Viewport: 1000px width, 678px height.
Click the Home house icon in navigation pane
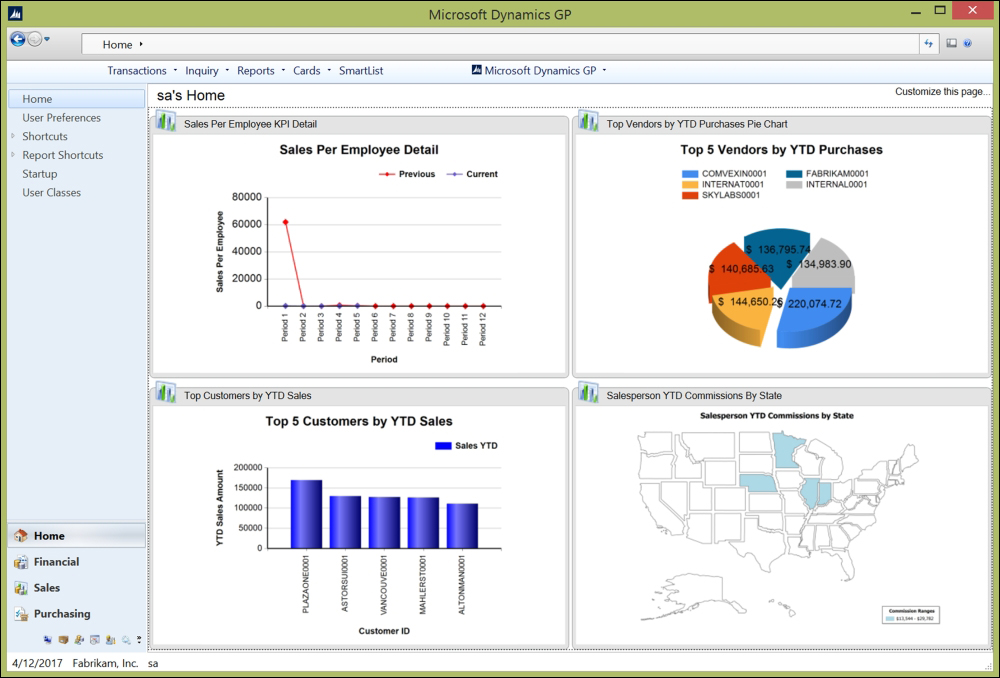[x=21, y=536]
